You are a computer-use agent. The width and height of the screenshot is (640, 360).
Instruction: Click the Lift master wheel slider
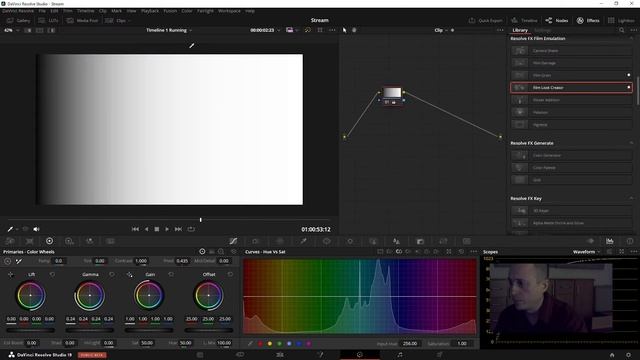tap(31, 330)
